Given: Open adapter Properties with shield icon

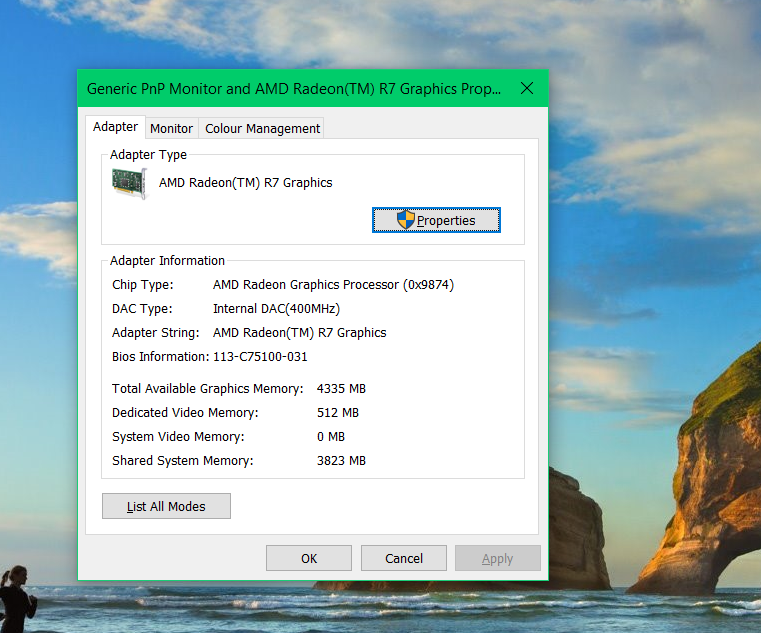Looking at the screenshot, I should (x=436, y=220).
